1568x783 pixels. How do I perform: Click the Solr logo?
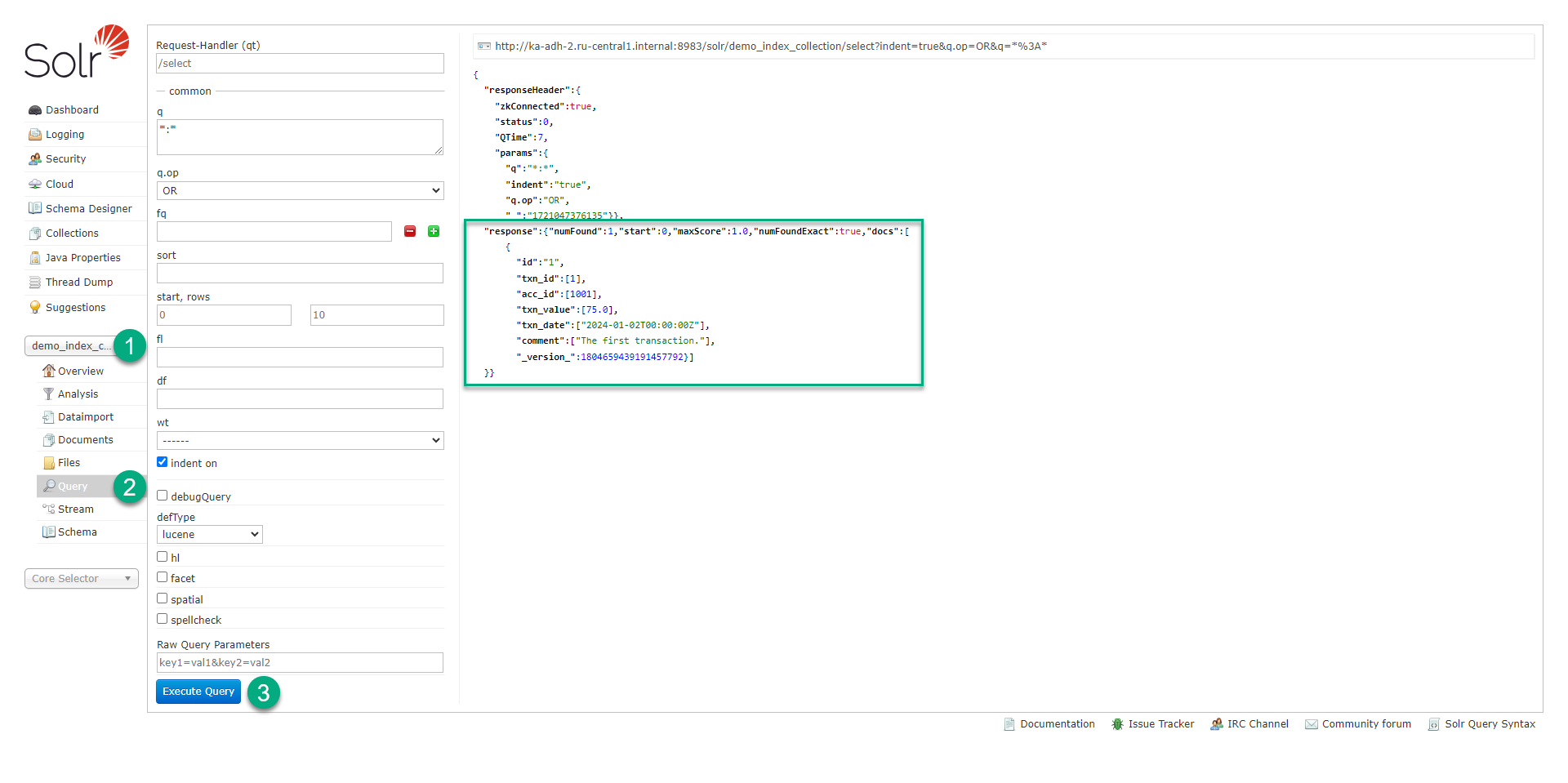(77, 51)
